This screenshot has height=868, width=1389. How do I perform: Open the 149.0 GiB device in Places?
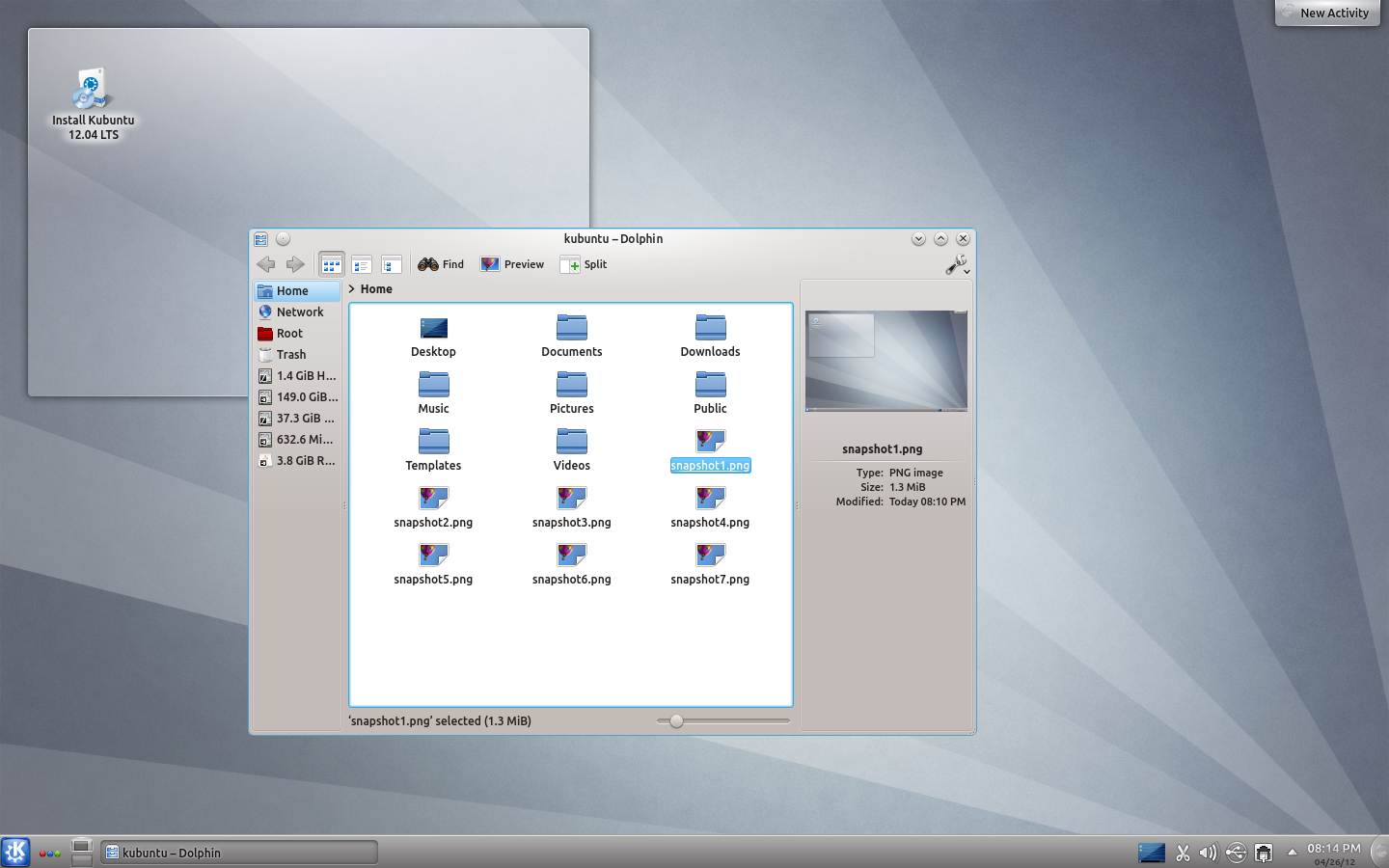coord(297,397)
